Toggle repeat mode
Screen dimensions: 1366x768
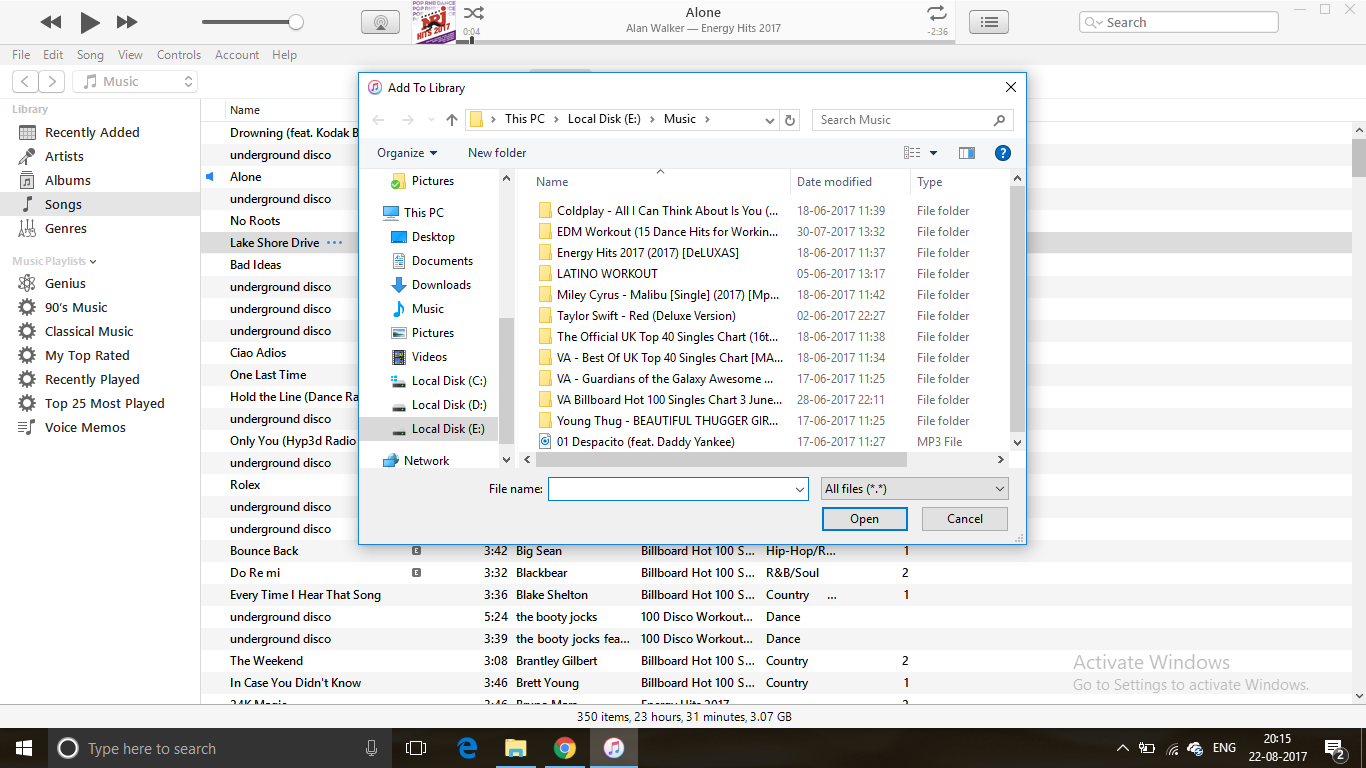click(937, 13)
